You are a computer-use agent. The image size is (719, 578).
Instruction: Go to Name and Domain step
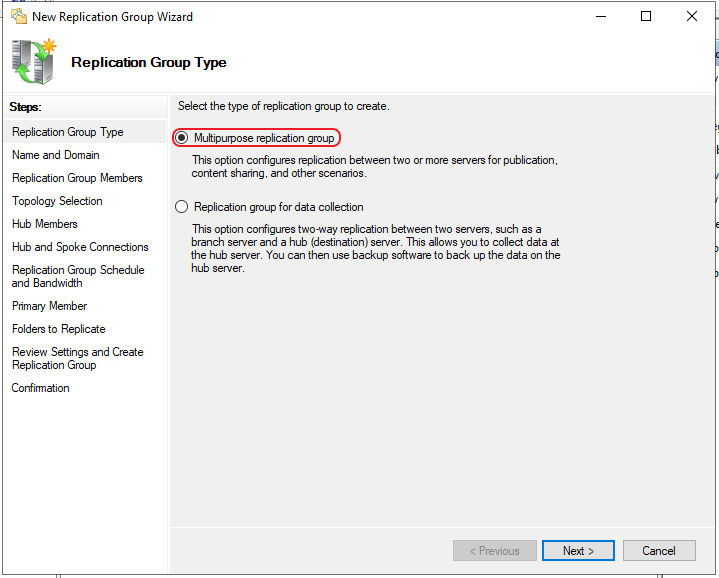(x=55, y=155)
